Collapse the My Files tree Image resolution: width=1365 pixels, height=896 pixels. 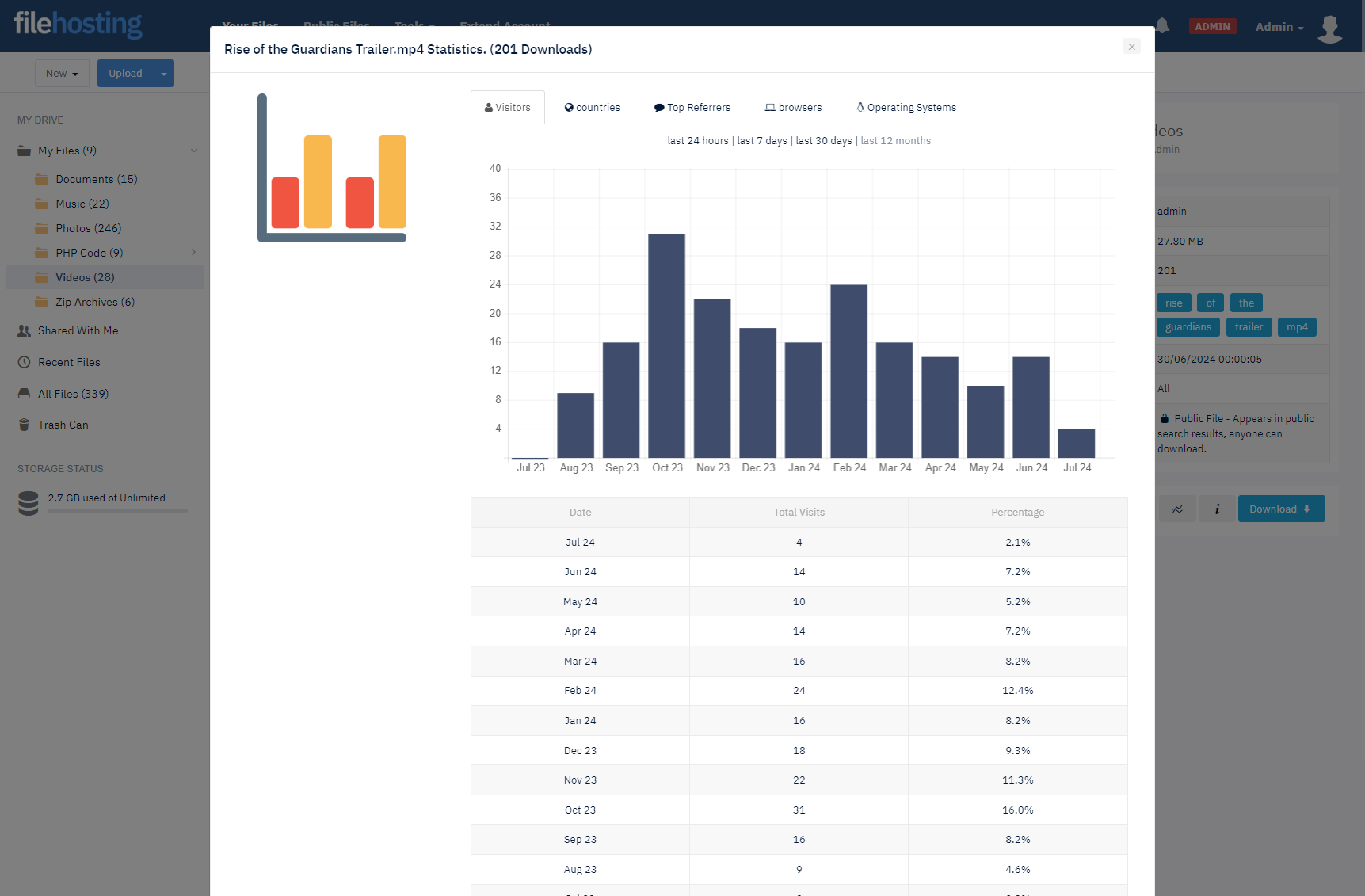pyautogui.click(x=194, y=151)
